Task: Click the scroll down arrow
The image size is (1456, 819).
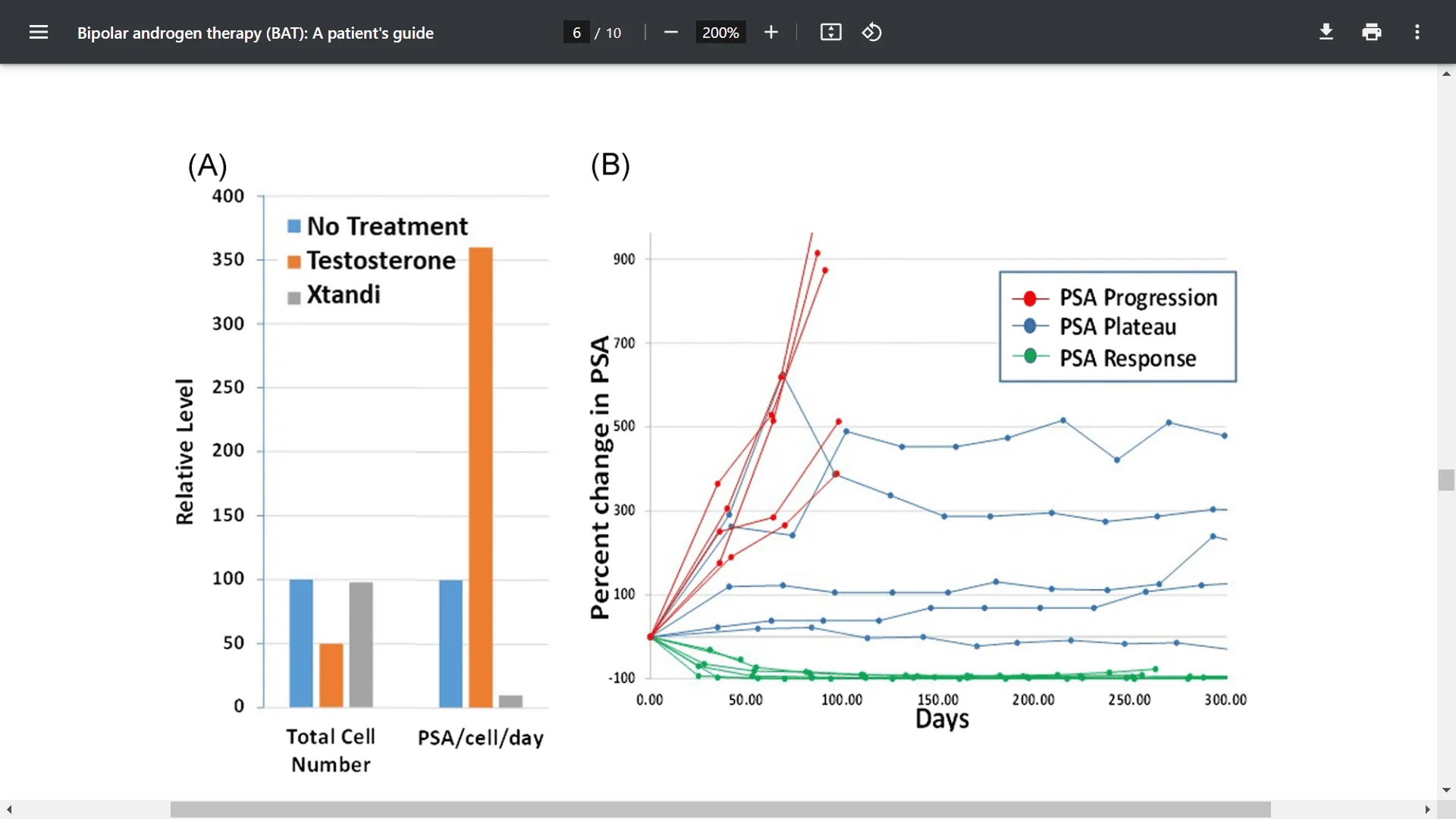Action: (1446, 790)
